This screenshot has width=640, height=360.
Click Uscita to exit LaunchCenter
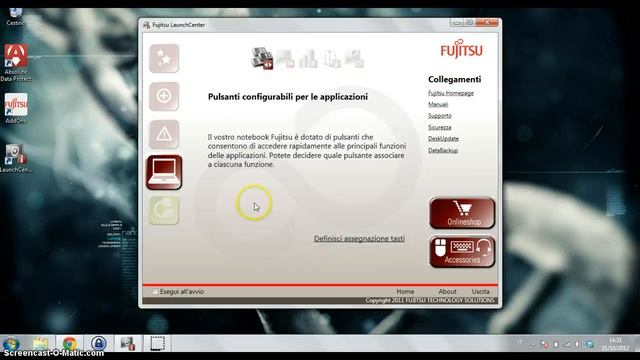point(480,291)
